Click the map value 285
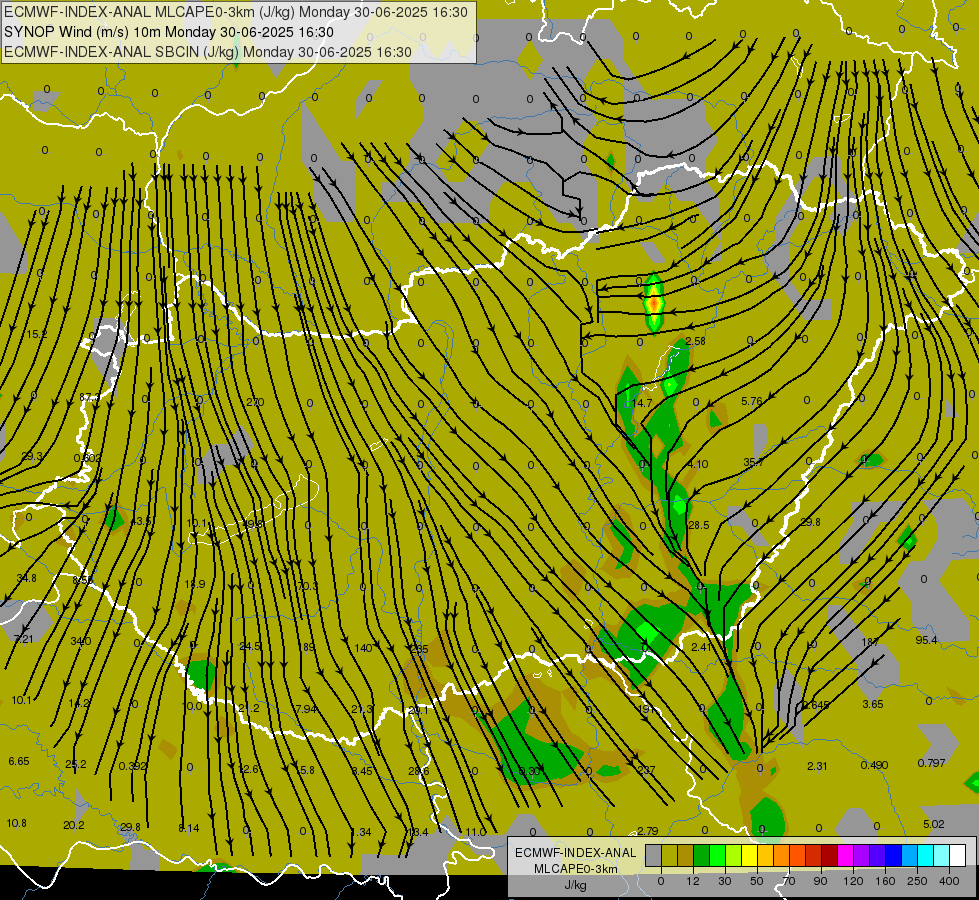 click(x=420, y=650)
